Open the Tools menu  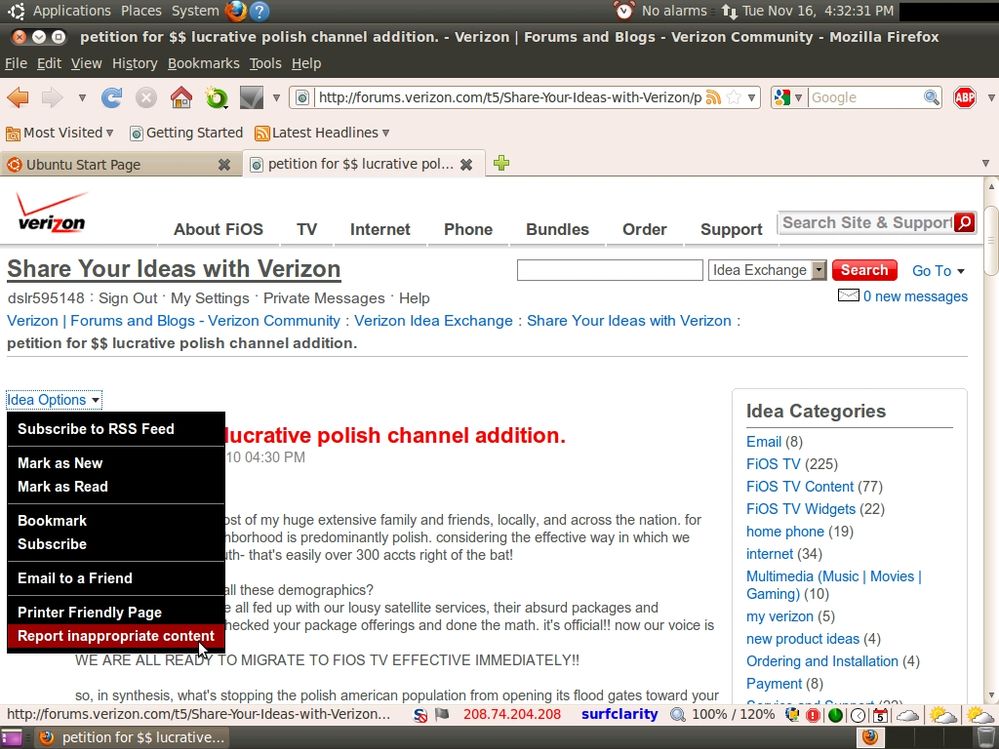[x=265, y=64]
